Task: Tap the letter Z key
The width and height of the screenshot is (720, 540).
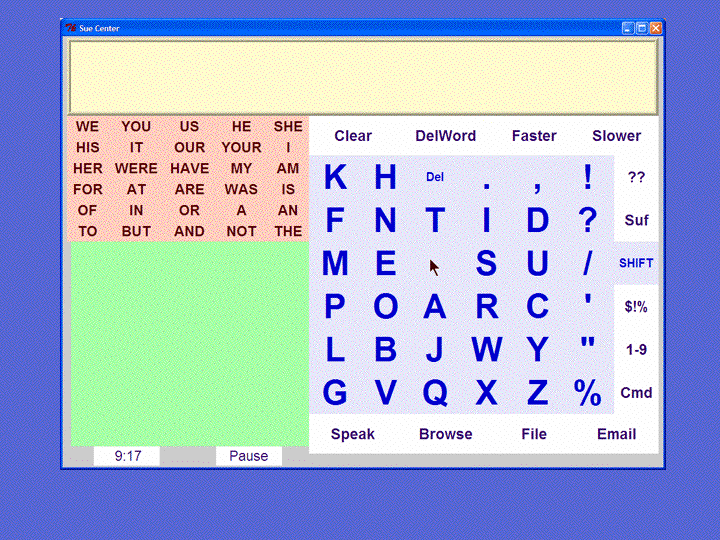Action: pos(537,393)
